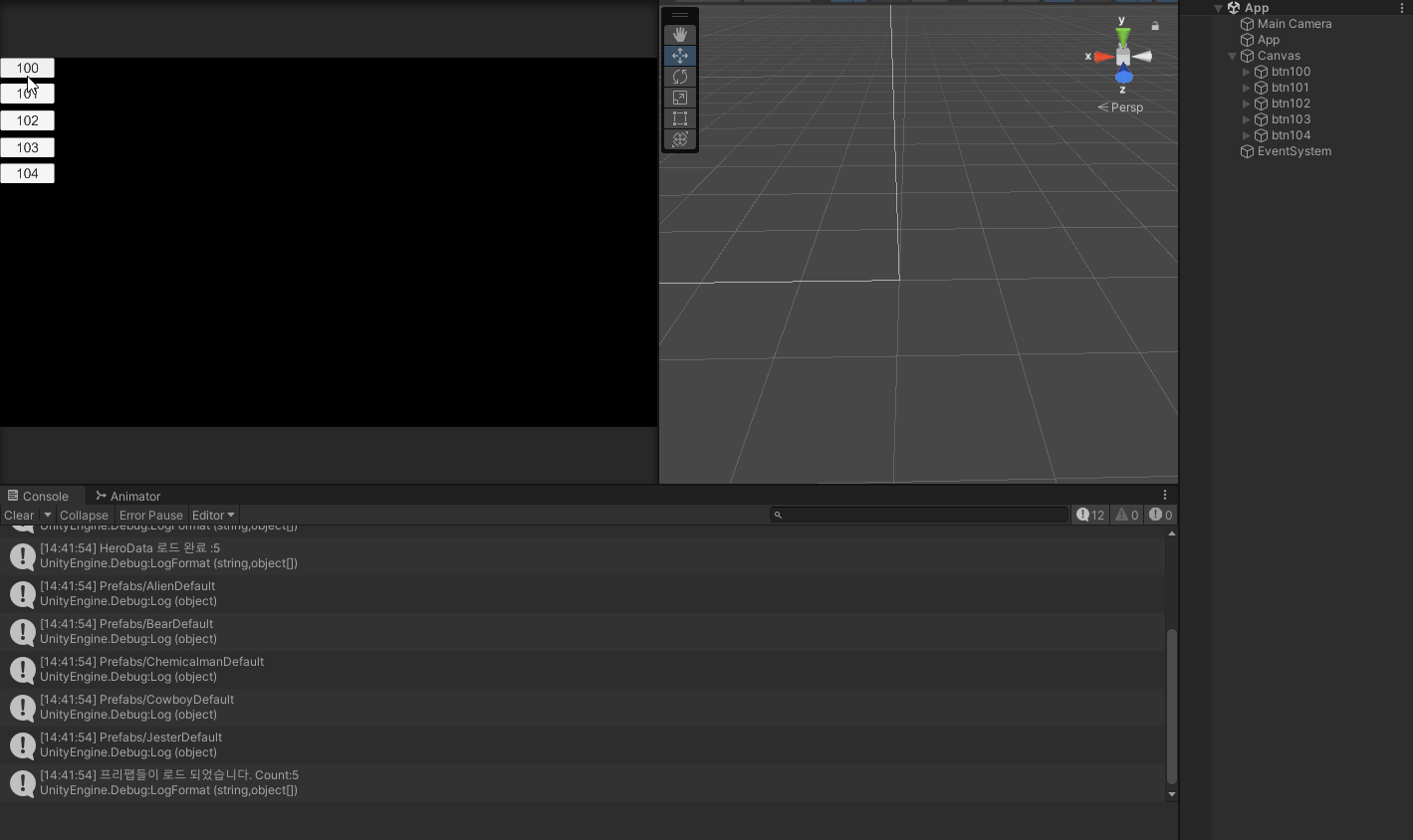Click the Console scroll down arrow
The image size is (1413, 840).
(1171, 794)
